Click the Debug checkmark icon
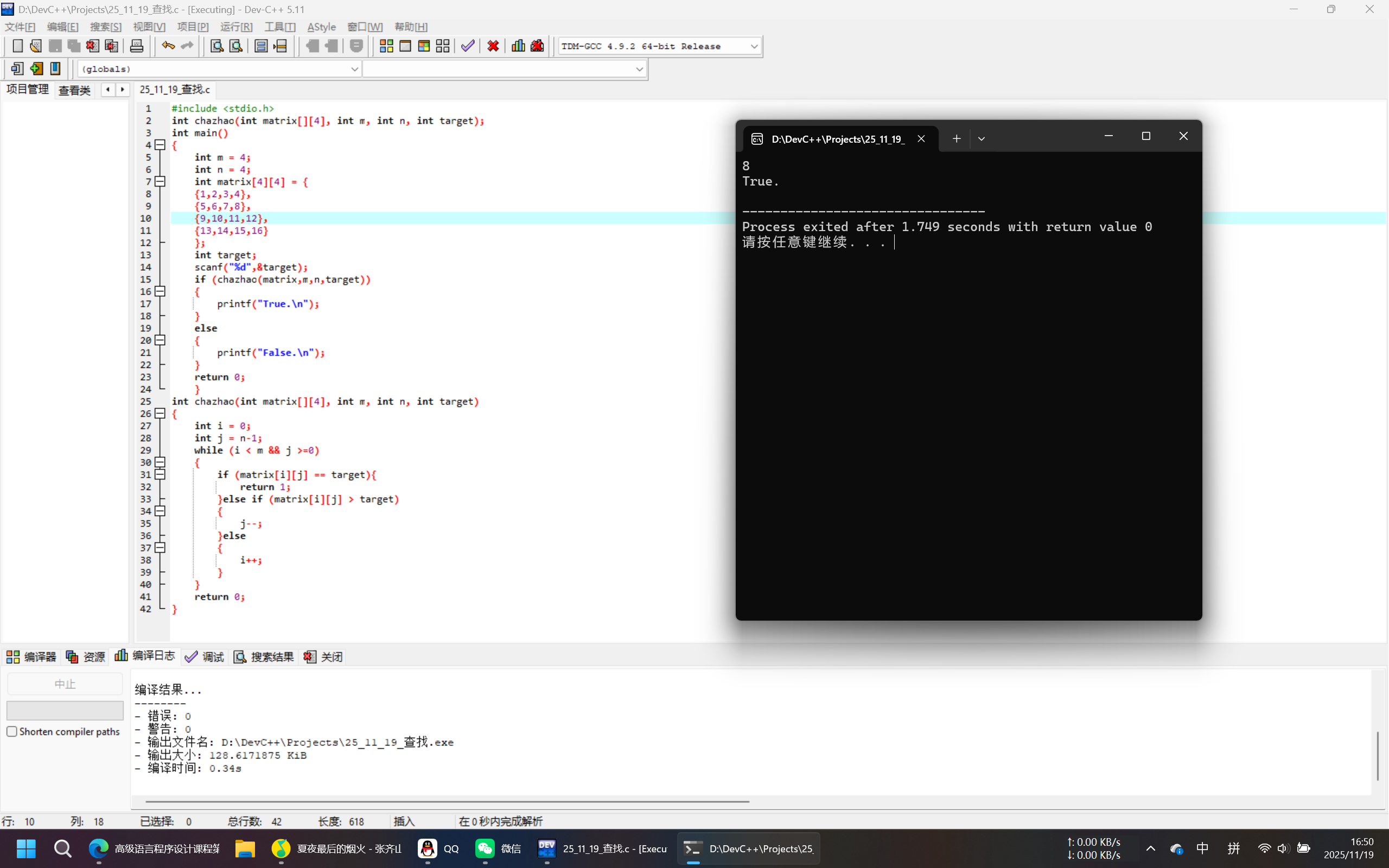1389x868 pixels. (x=468, y=46)
